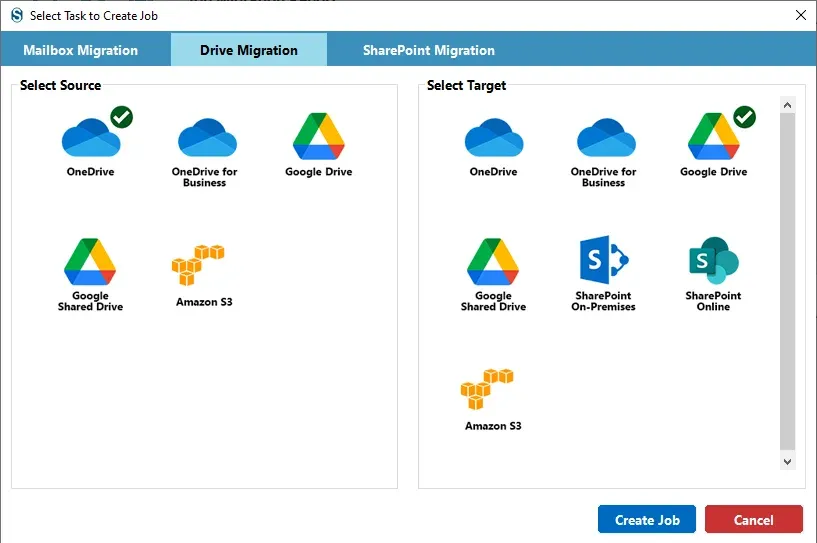Image resolution: width=817 pixels, height=543 pixels.
Task: Open the SharePoint Migration tab
Action: [429, 50]
